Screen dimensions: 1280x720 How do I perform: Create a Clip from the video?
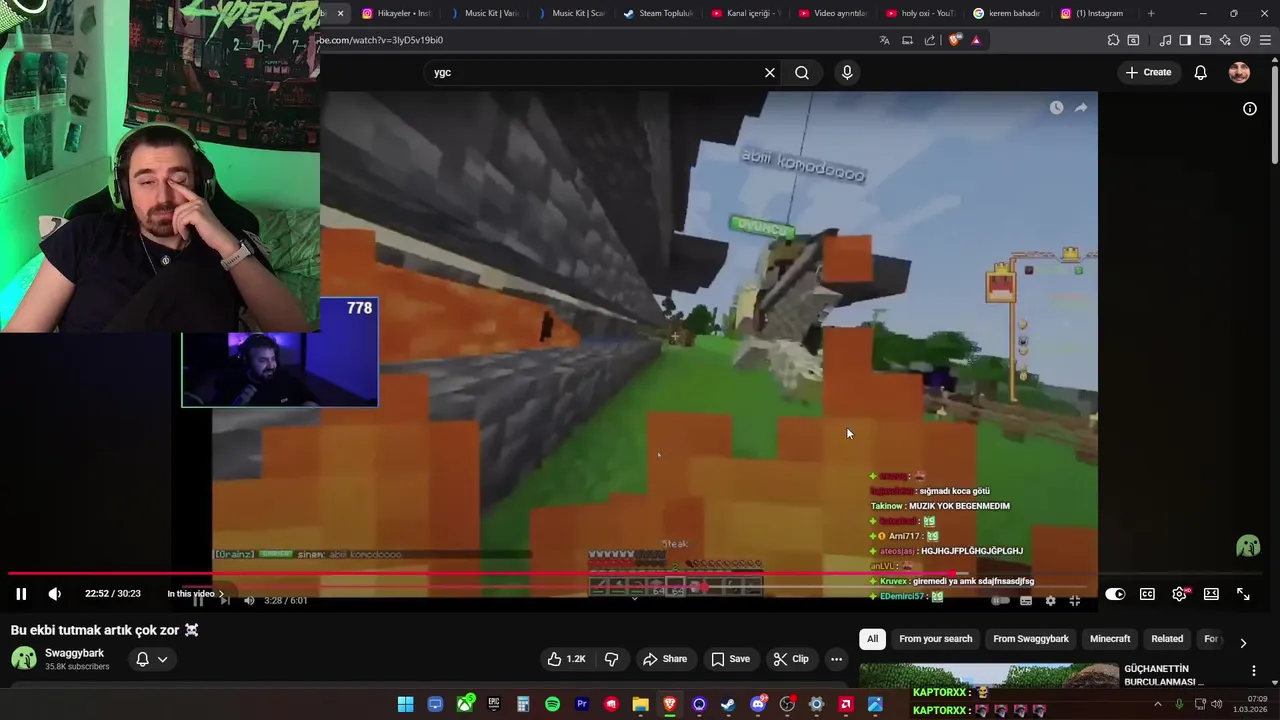pos(791,659)
